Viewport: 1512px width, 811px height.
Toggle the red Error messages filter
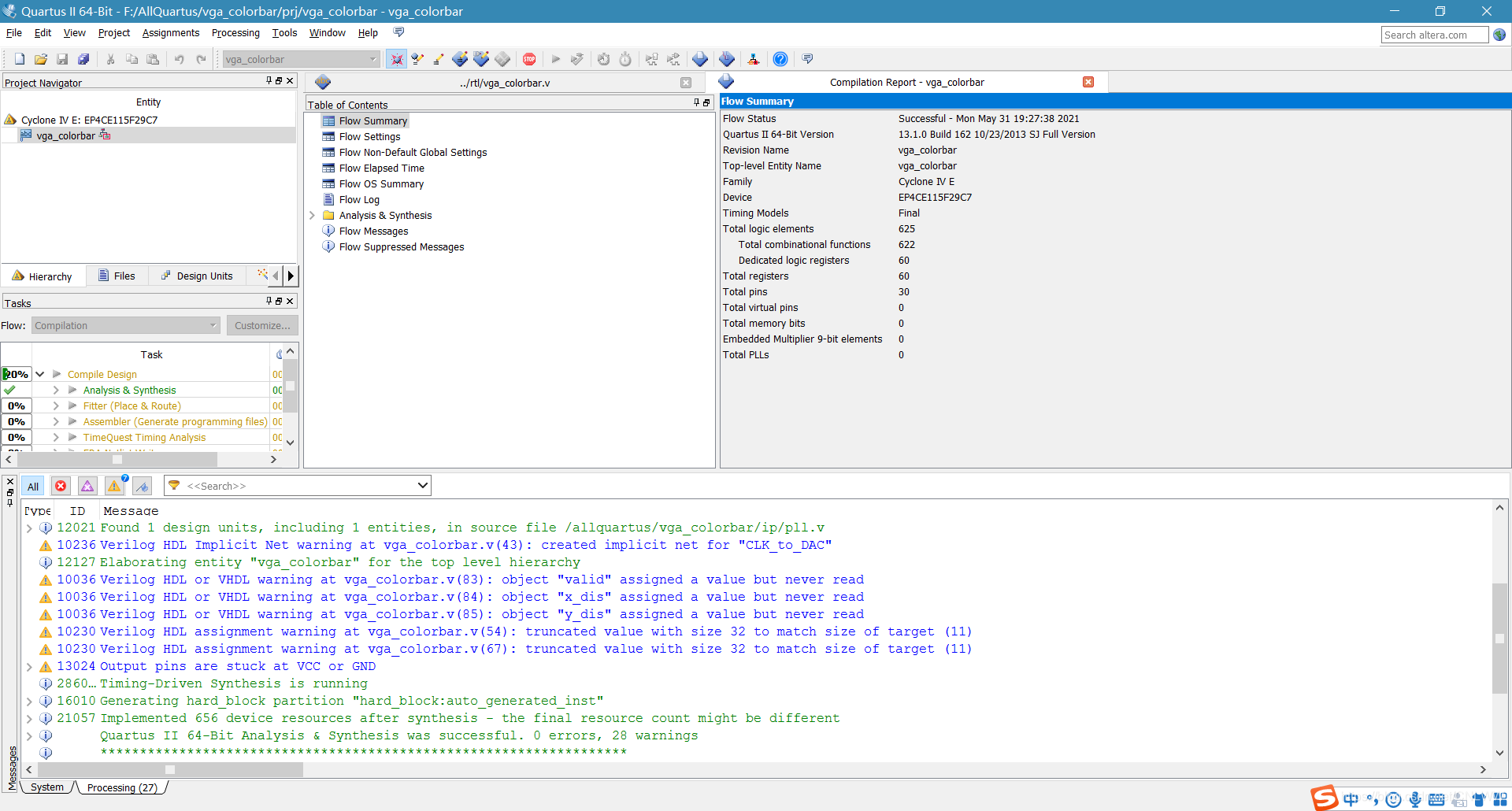(x=61, y=487)
